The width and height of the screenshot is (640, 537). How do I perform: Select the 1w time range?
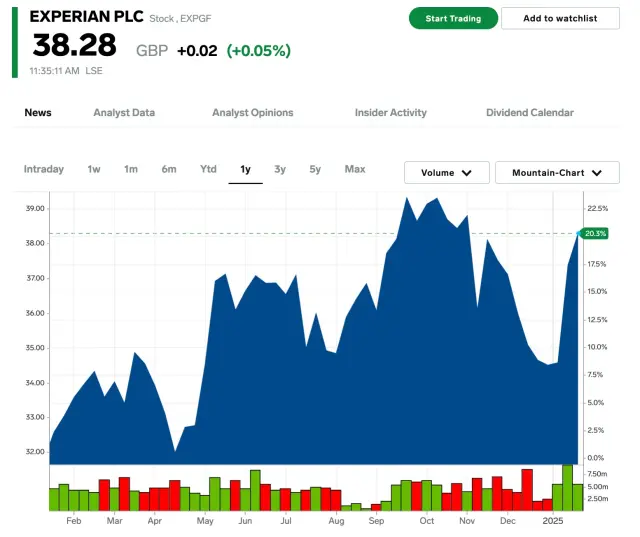tap(94, 169)
